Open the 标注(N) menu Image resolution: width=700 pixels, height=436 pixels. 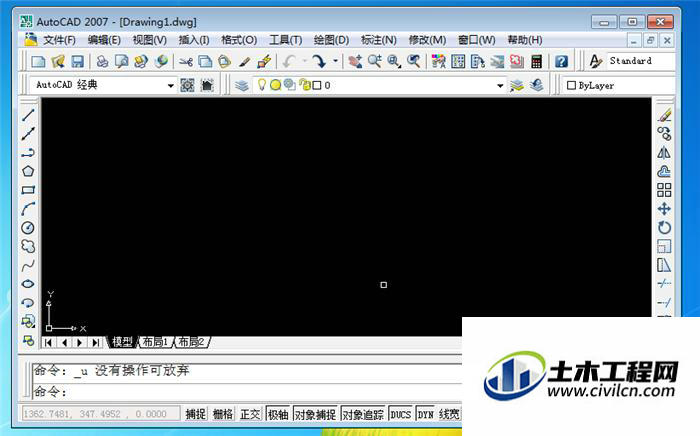coord(379,40)
